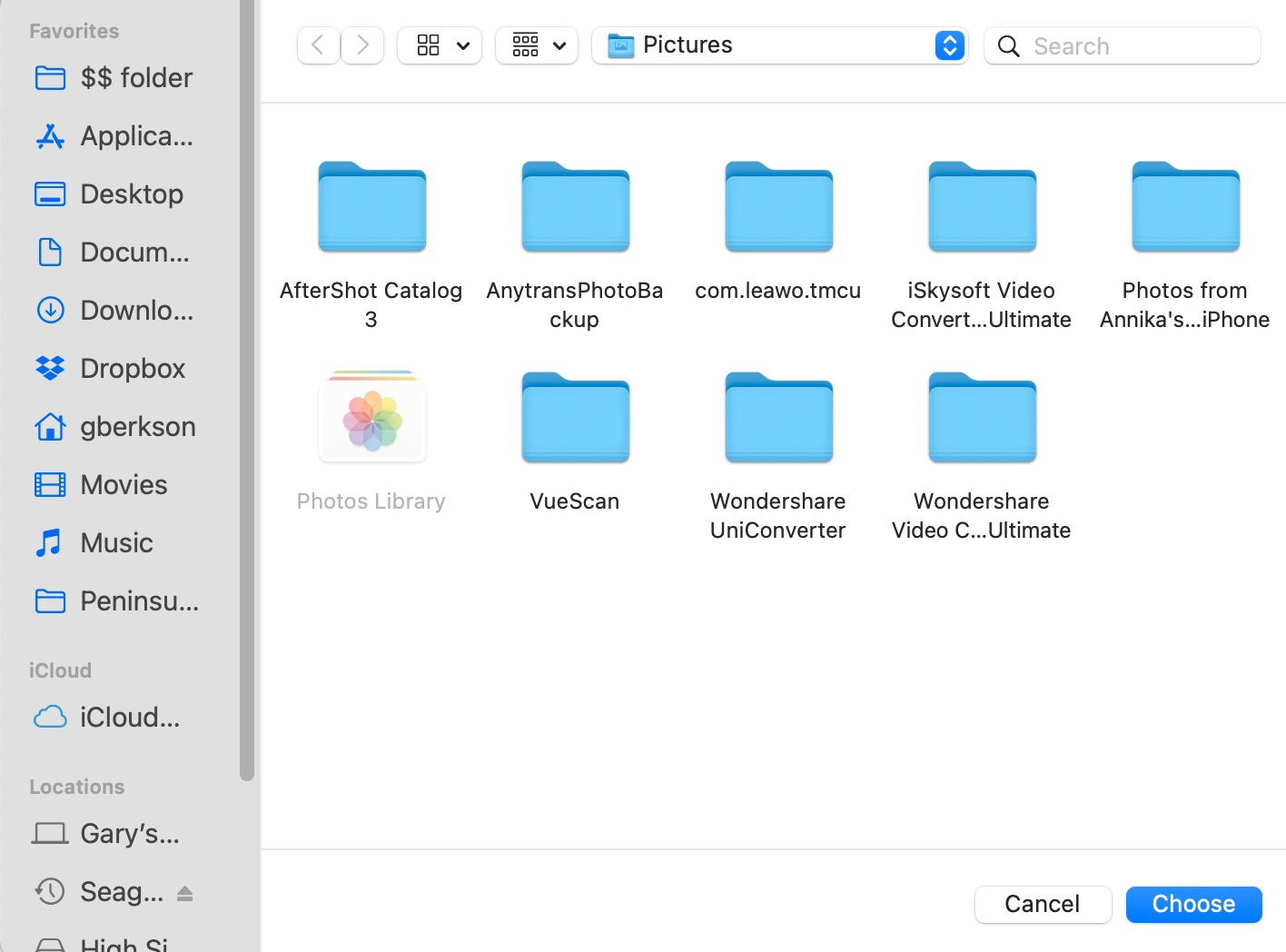Open the Downloads sidebar location

click(x=114, y=311)
